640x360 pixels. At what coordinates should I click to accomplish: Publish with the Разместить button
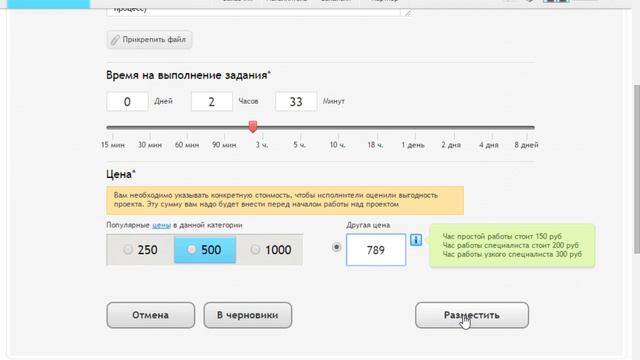472,315
